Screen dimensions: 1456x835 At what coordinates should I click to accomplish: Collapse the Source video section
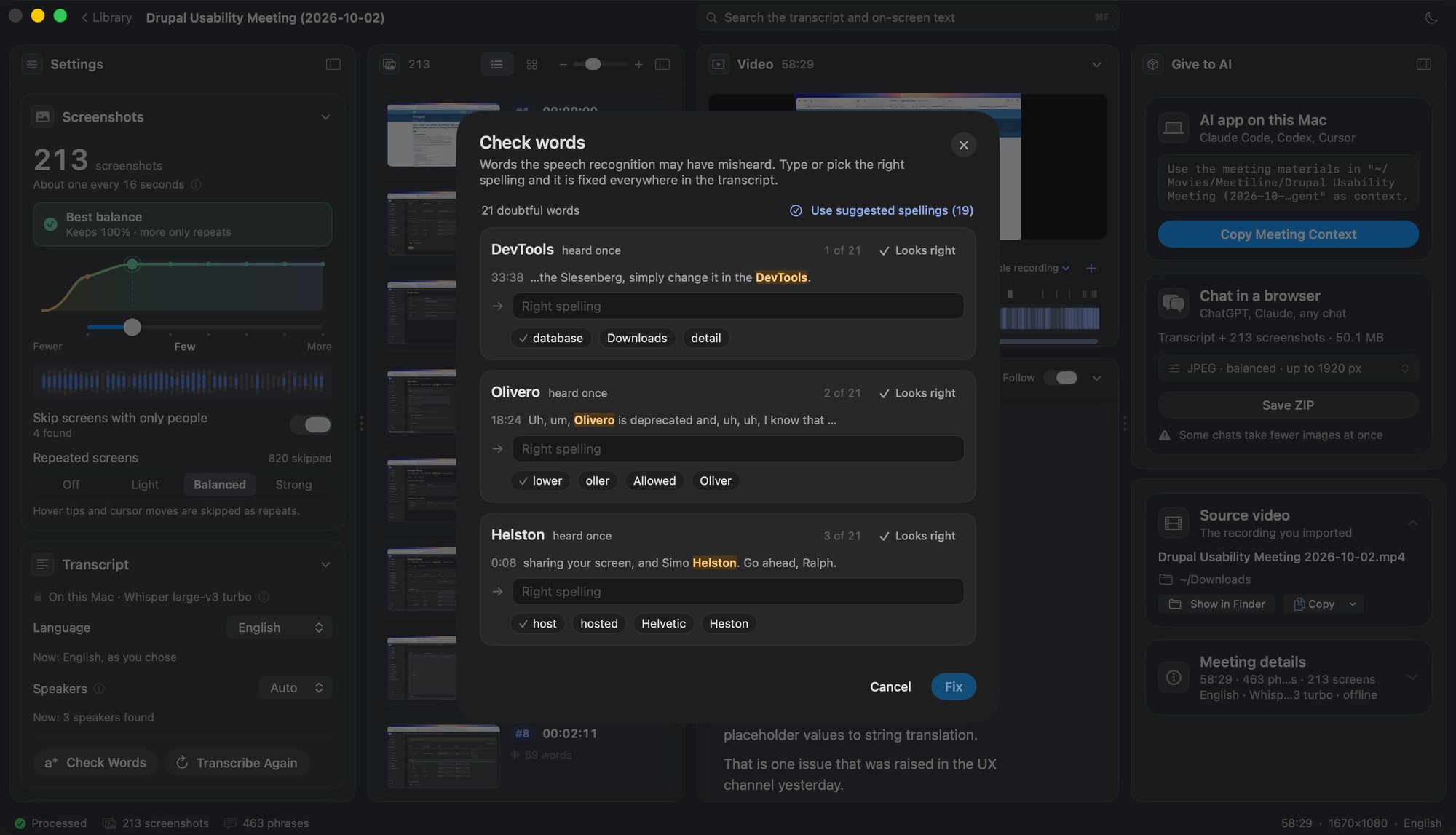point(1412,523)
